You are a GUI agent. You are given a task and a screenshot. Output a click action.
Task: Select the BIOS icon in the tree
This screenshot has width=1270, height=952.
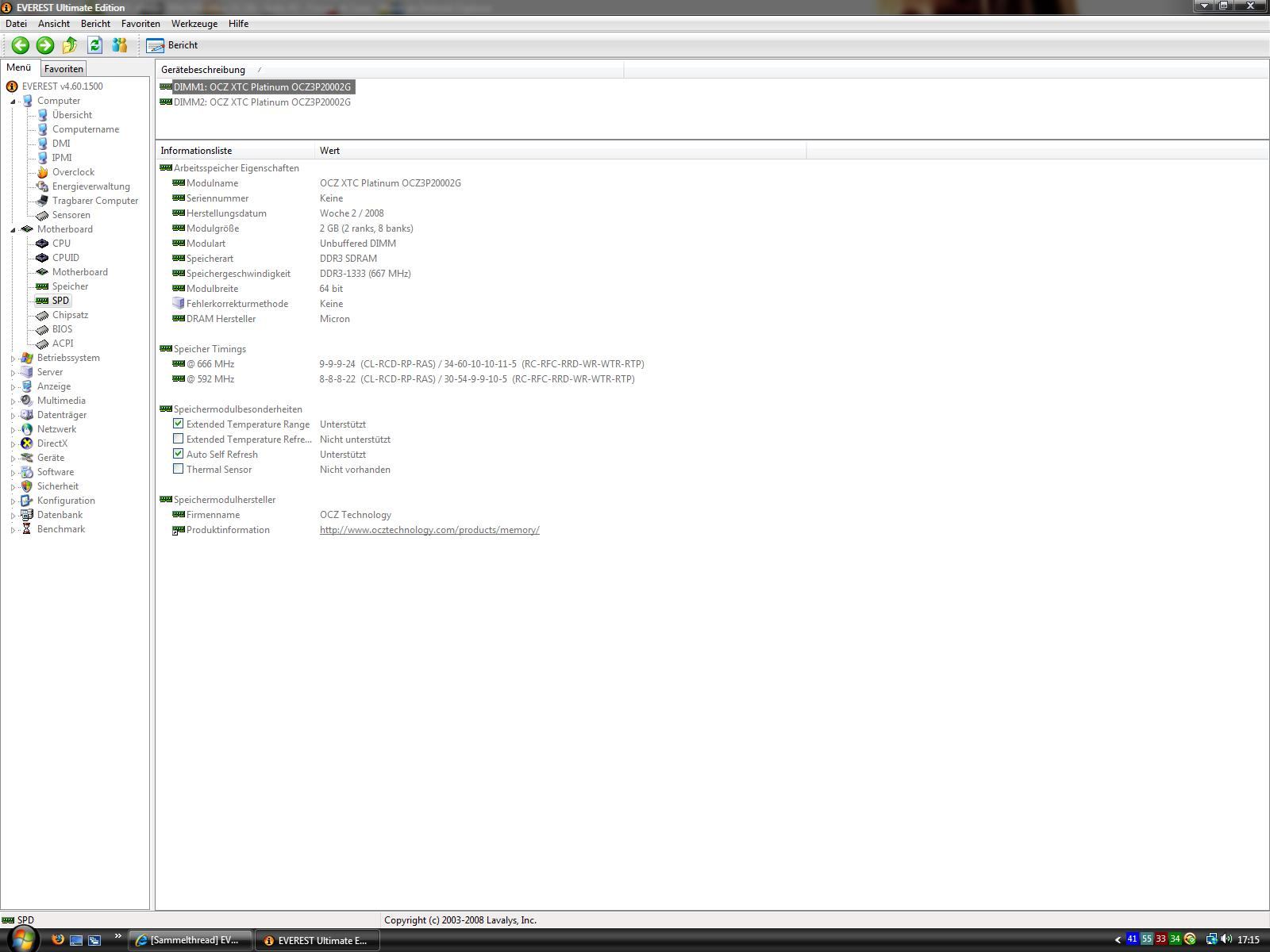point(43,329)
